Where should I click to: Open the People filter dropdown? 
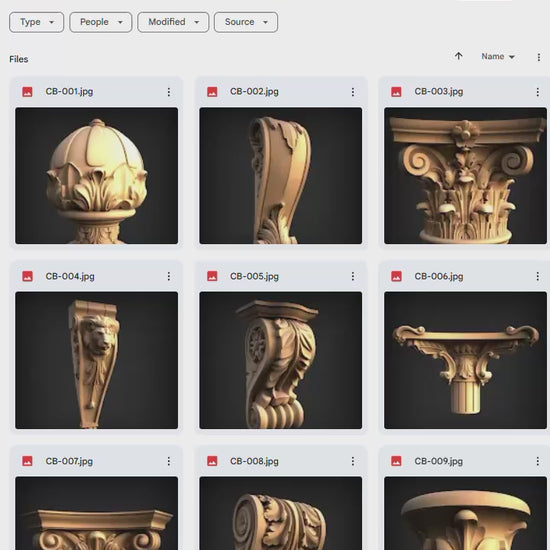(x=101, y=22)
